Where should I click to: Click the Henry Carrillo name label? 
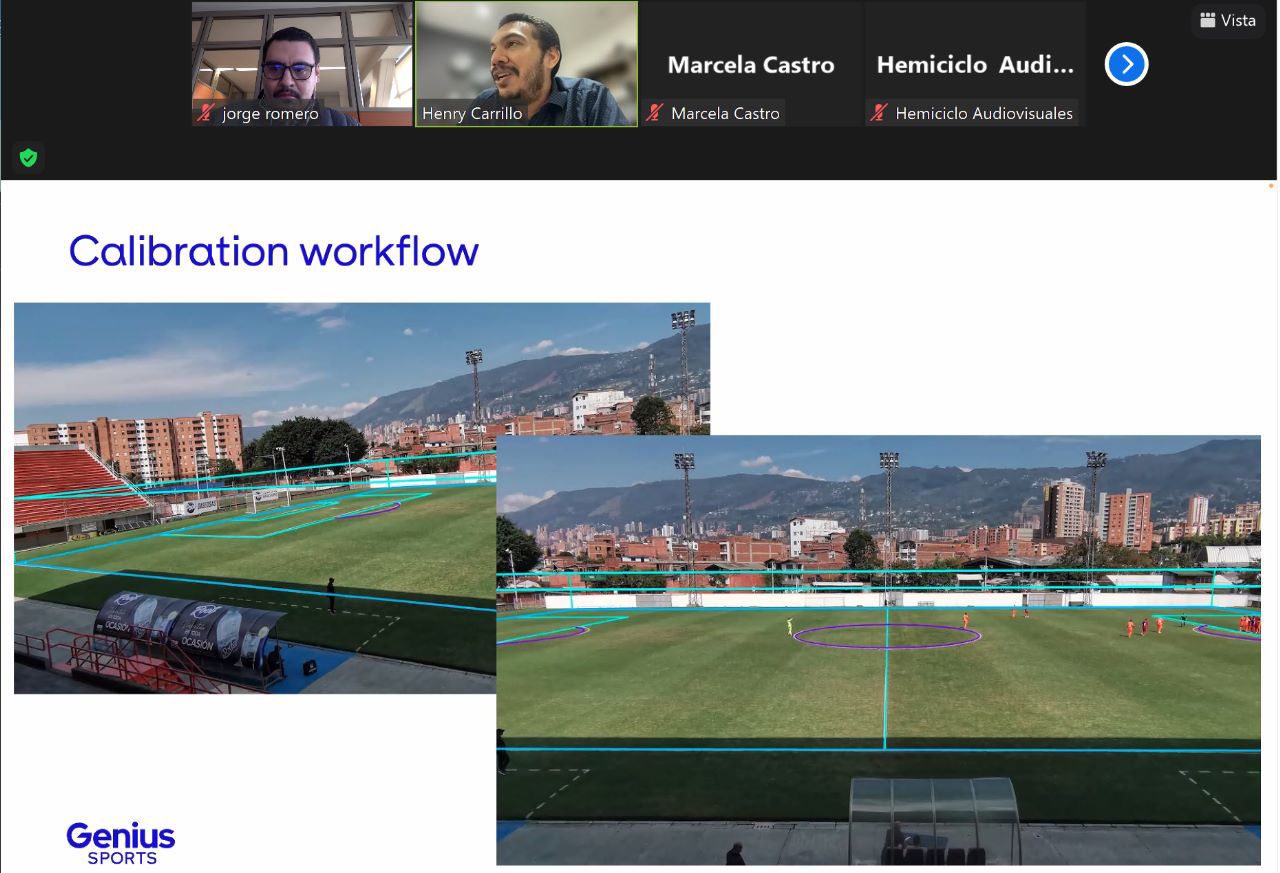click(472, 113)
